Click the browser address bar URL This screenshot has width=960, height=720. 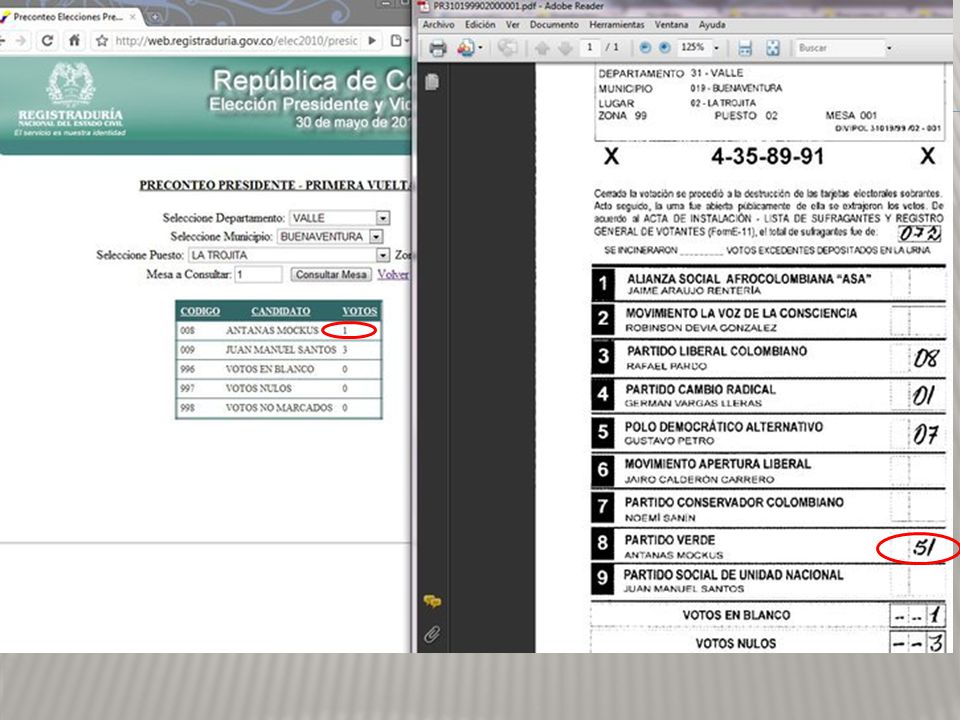(x=236, y=41)
